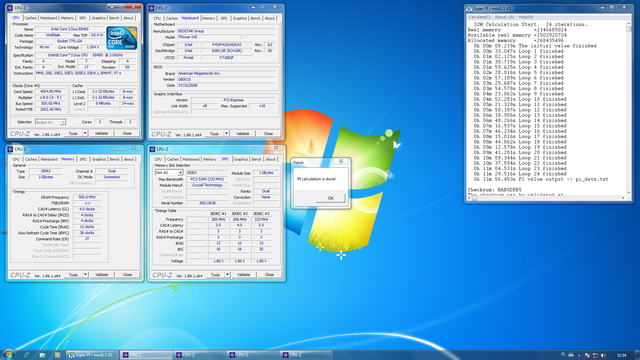Launch Internet Explorer from the taskbar

click(27, 355)
